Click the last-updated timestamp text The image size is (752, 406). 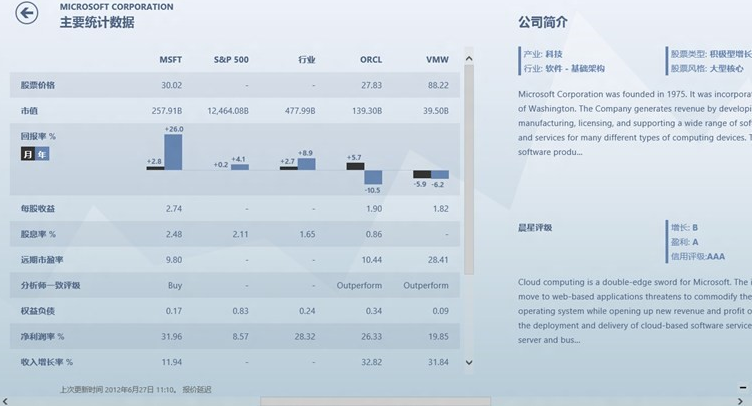coord(135,390)
